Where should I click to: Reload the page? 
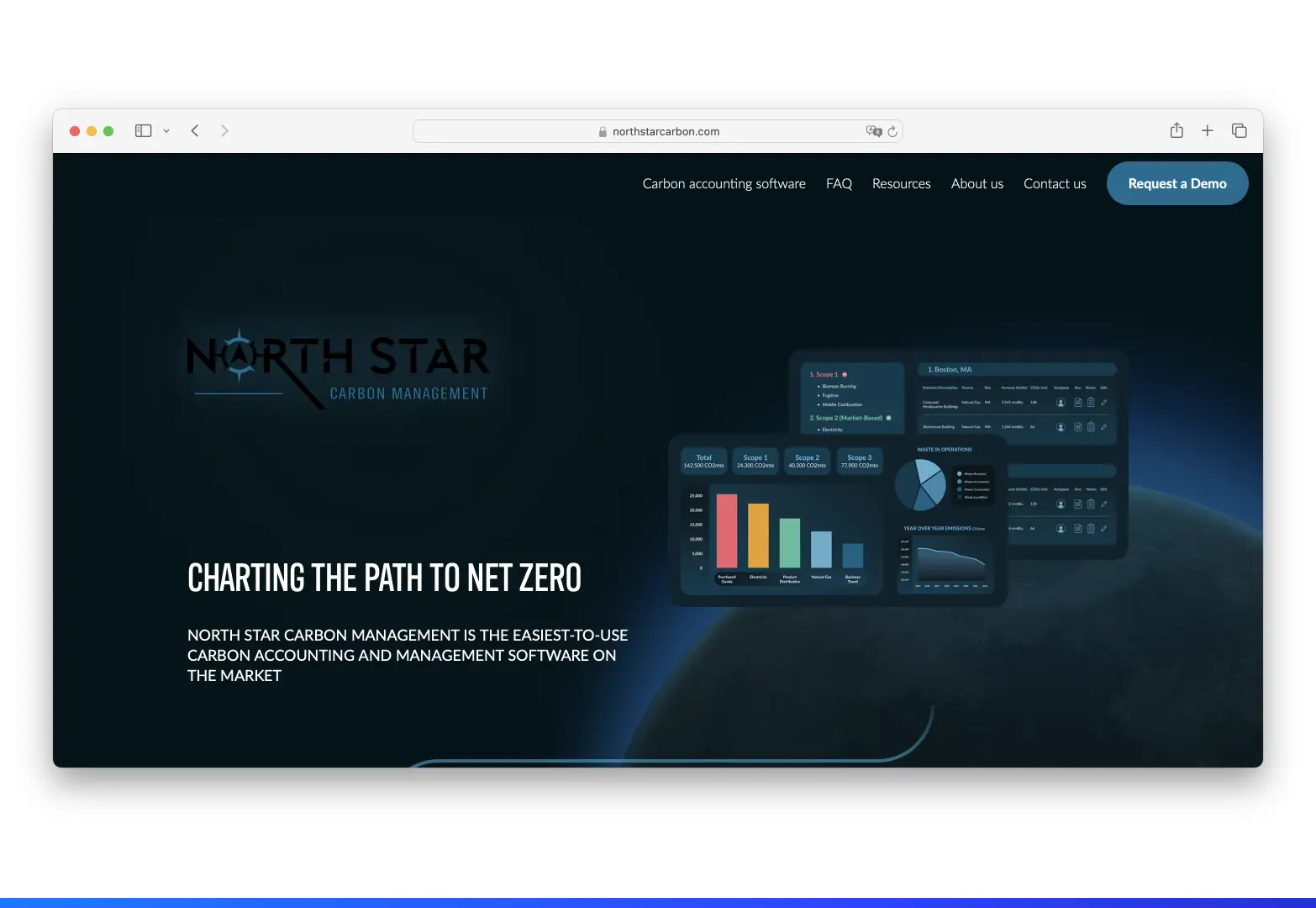click(892, 131)
